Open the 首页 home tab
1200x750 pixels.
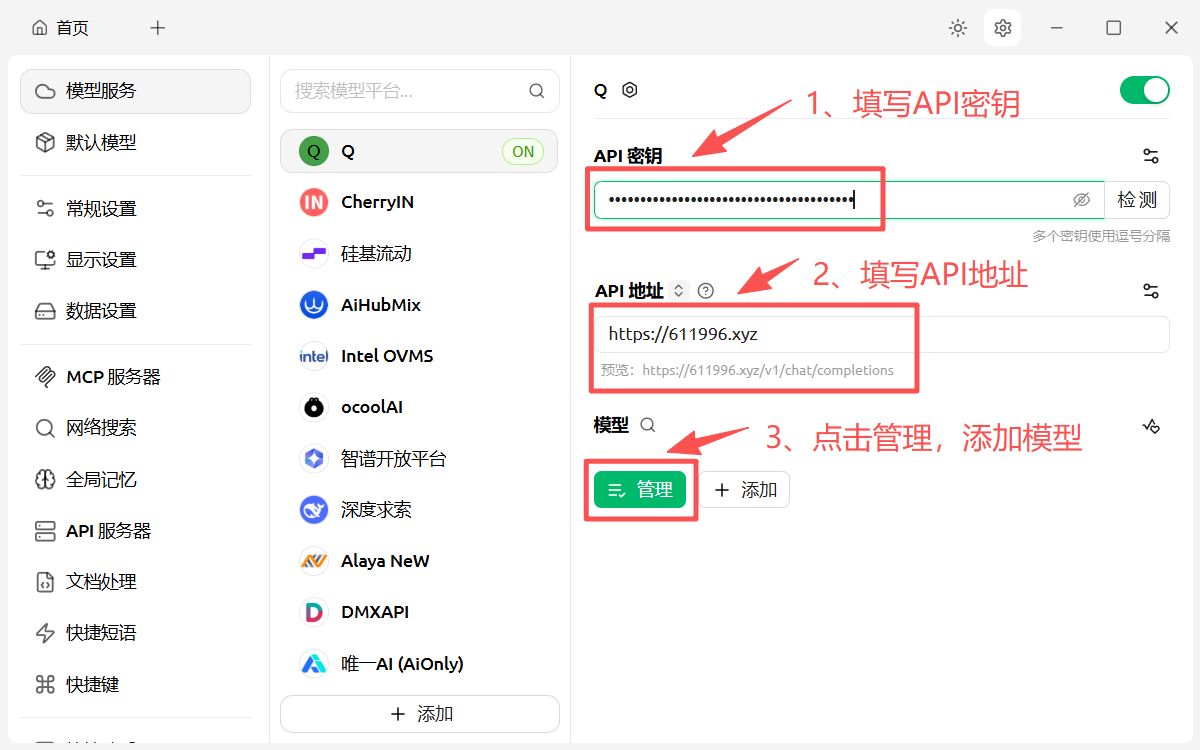pyautogui.click(x=60, y=28)
